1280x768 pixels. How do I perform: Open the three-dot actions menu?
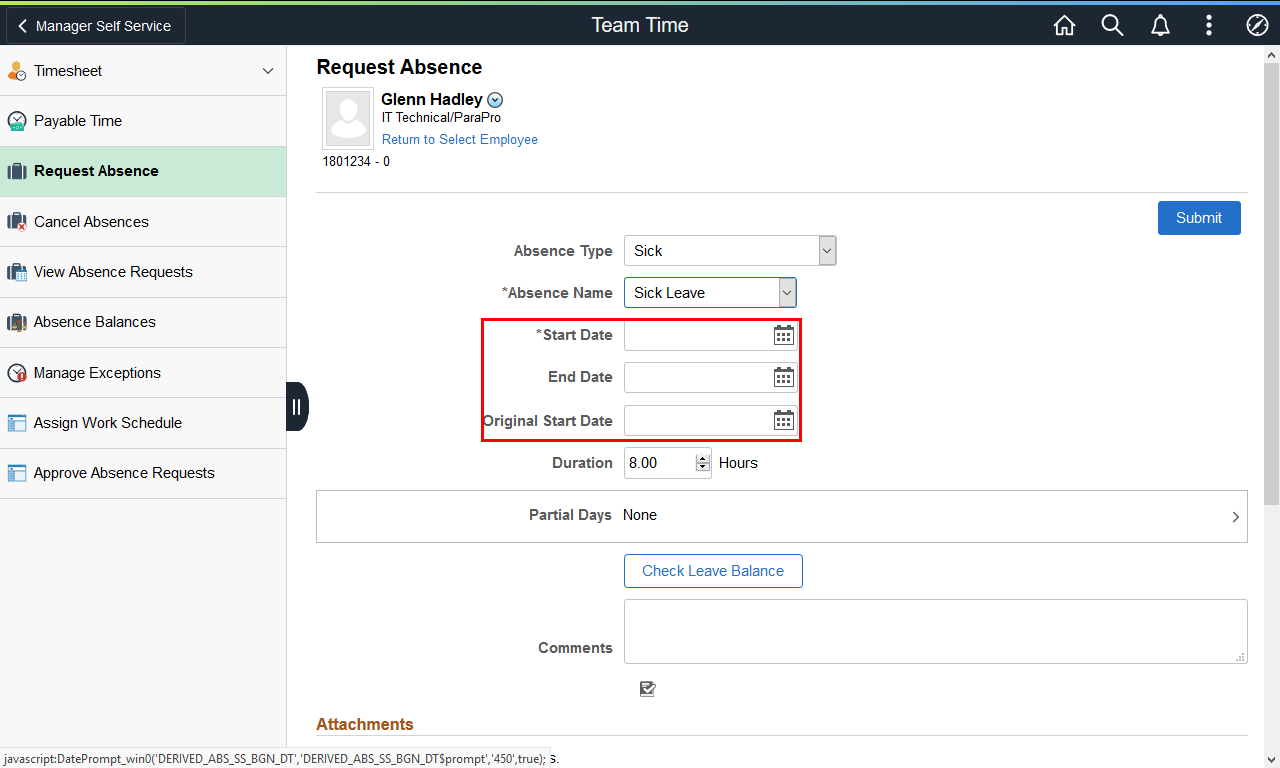1209,25
